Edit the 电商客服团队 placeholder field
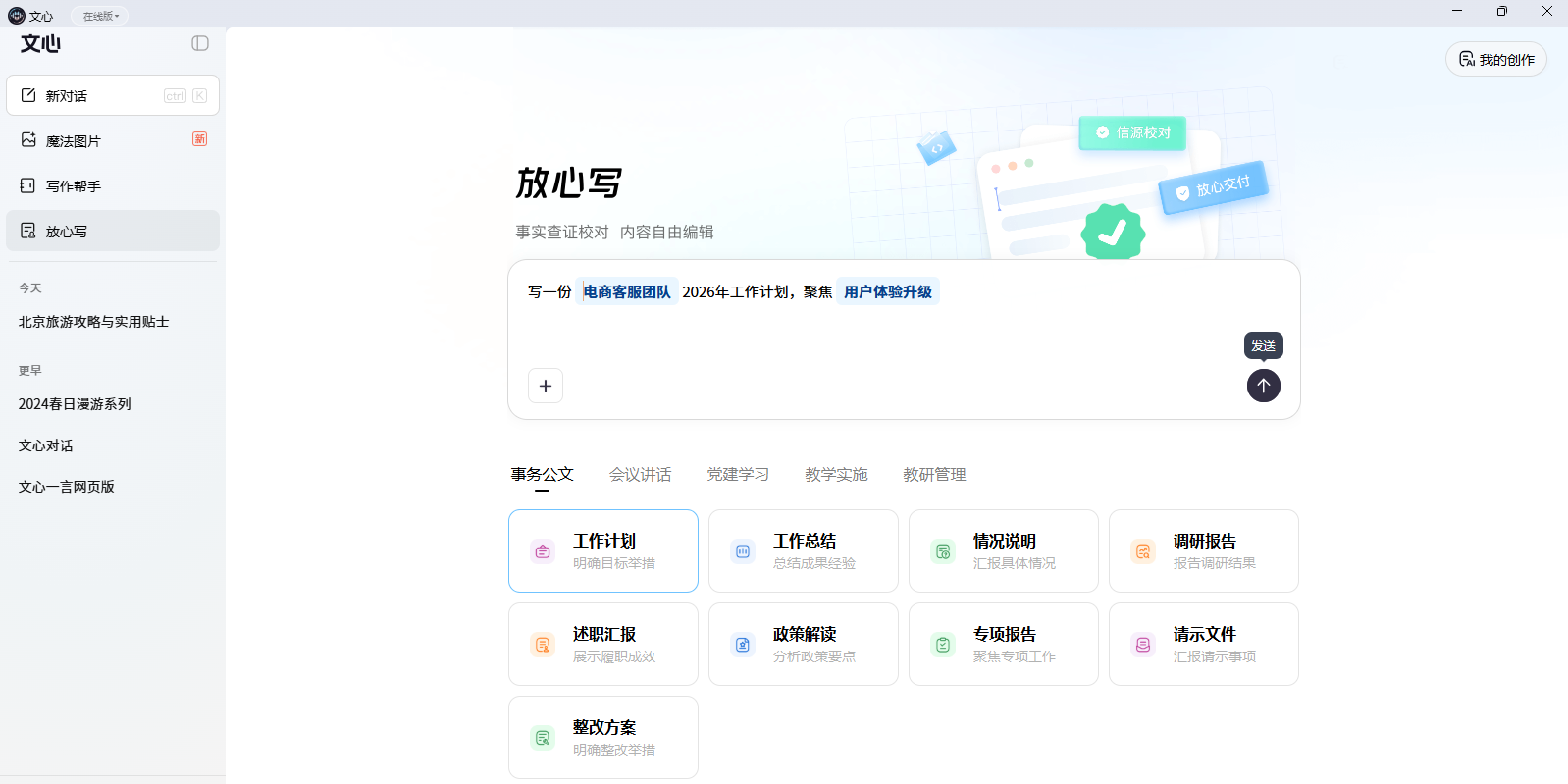The image size is (1568, 784). pyautogui.click(x=627, y=291)
